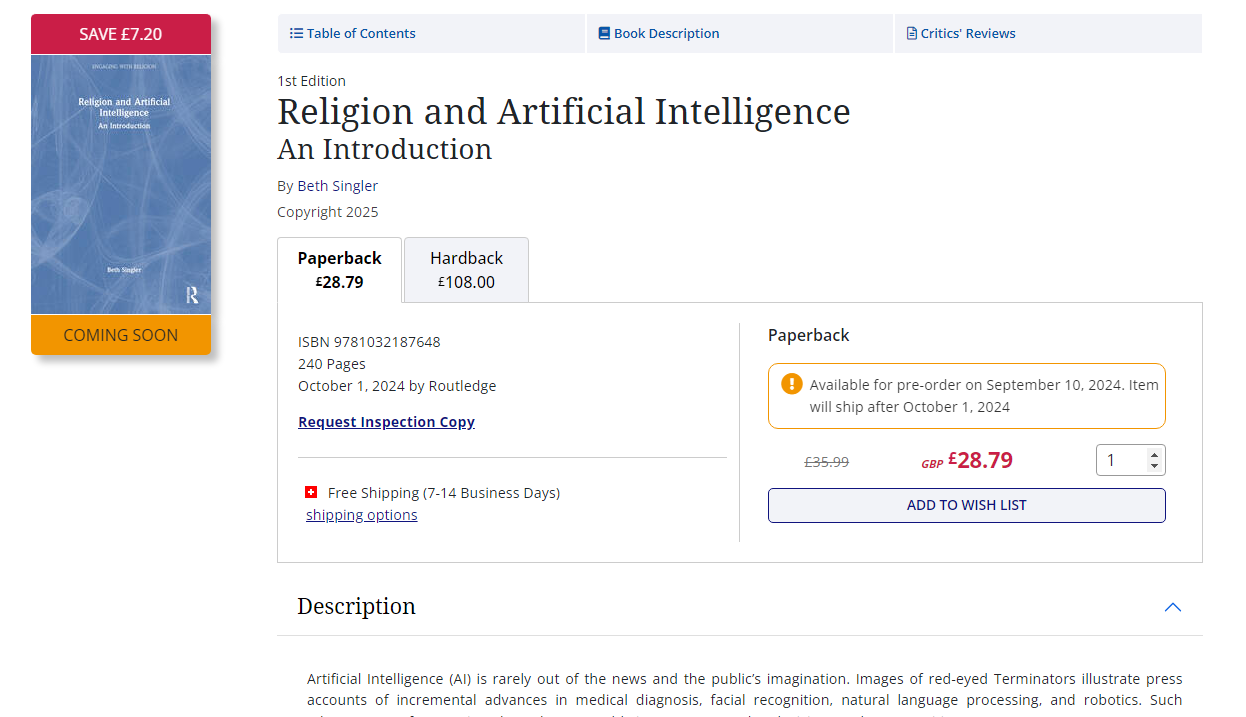Click the Routledge logo on book cover
The image size is (1246, 717).
tap(192, 294)
